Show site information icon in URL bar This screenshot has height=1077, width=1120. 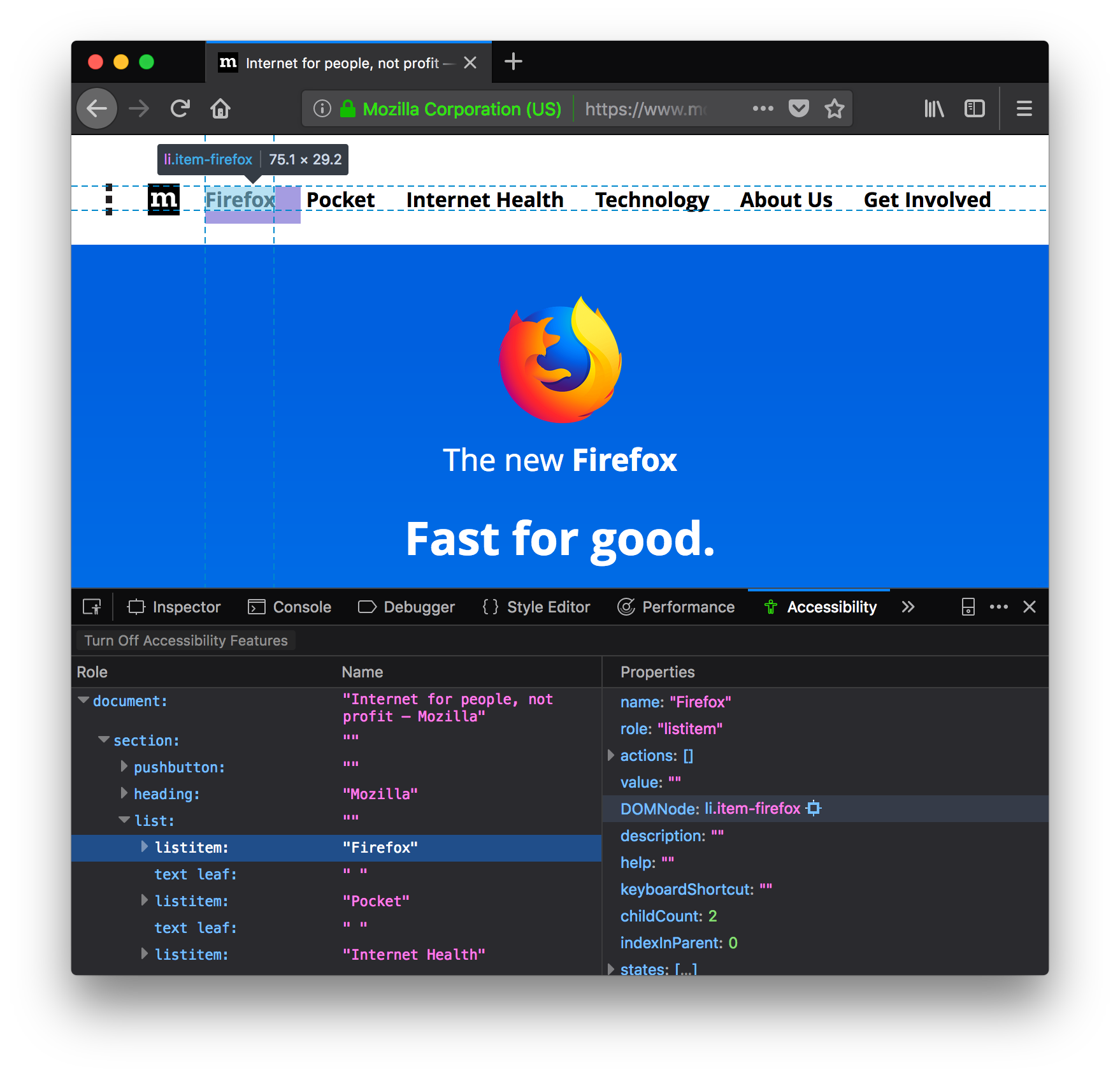coord(322,109)
